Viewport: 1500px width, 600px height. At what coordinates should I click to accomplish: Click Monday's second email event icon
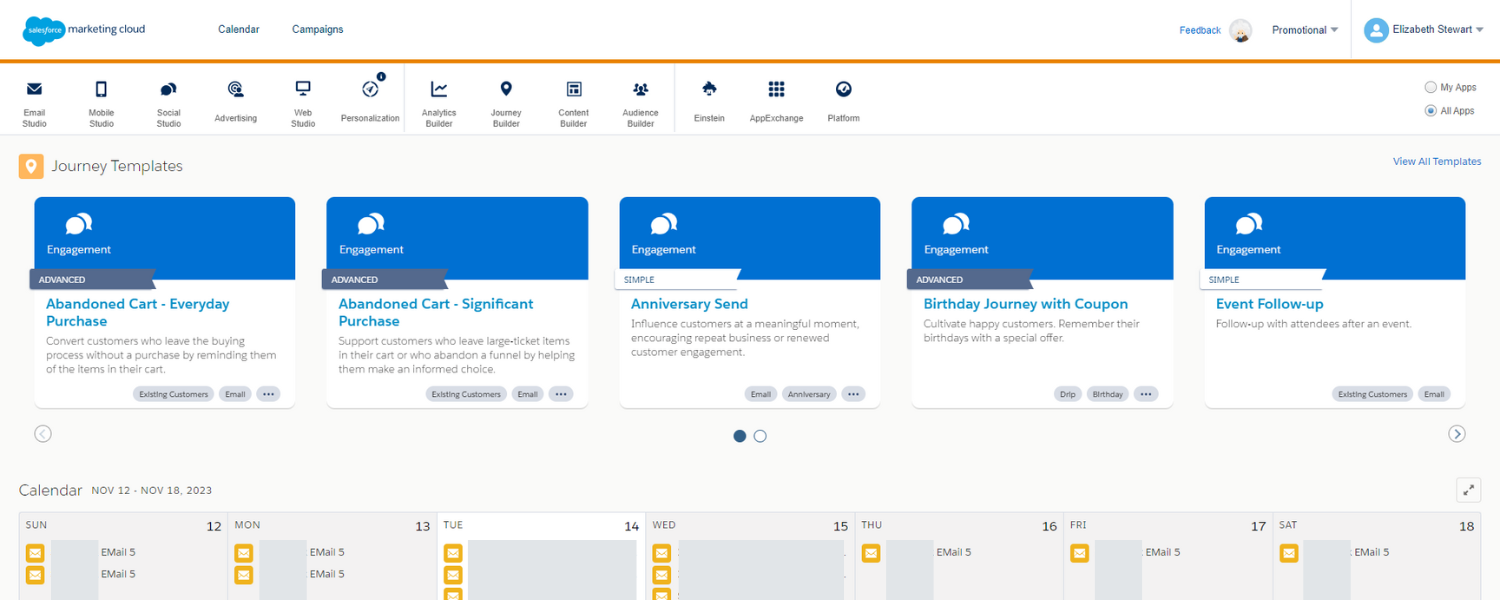coord(244,575)
